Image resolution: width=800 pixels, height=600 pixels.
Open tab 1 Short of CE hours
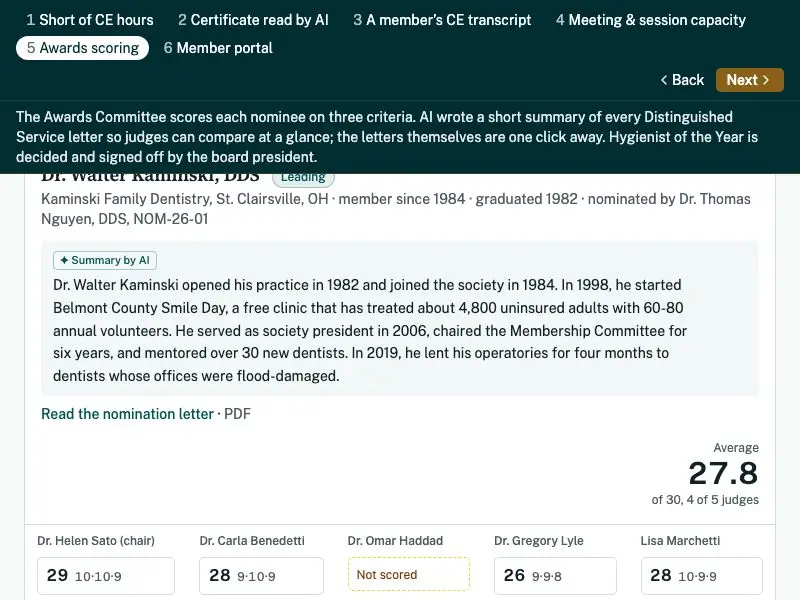point(90,20)
